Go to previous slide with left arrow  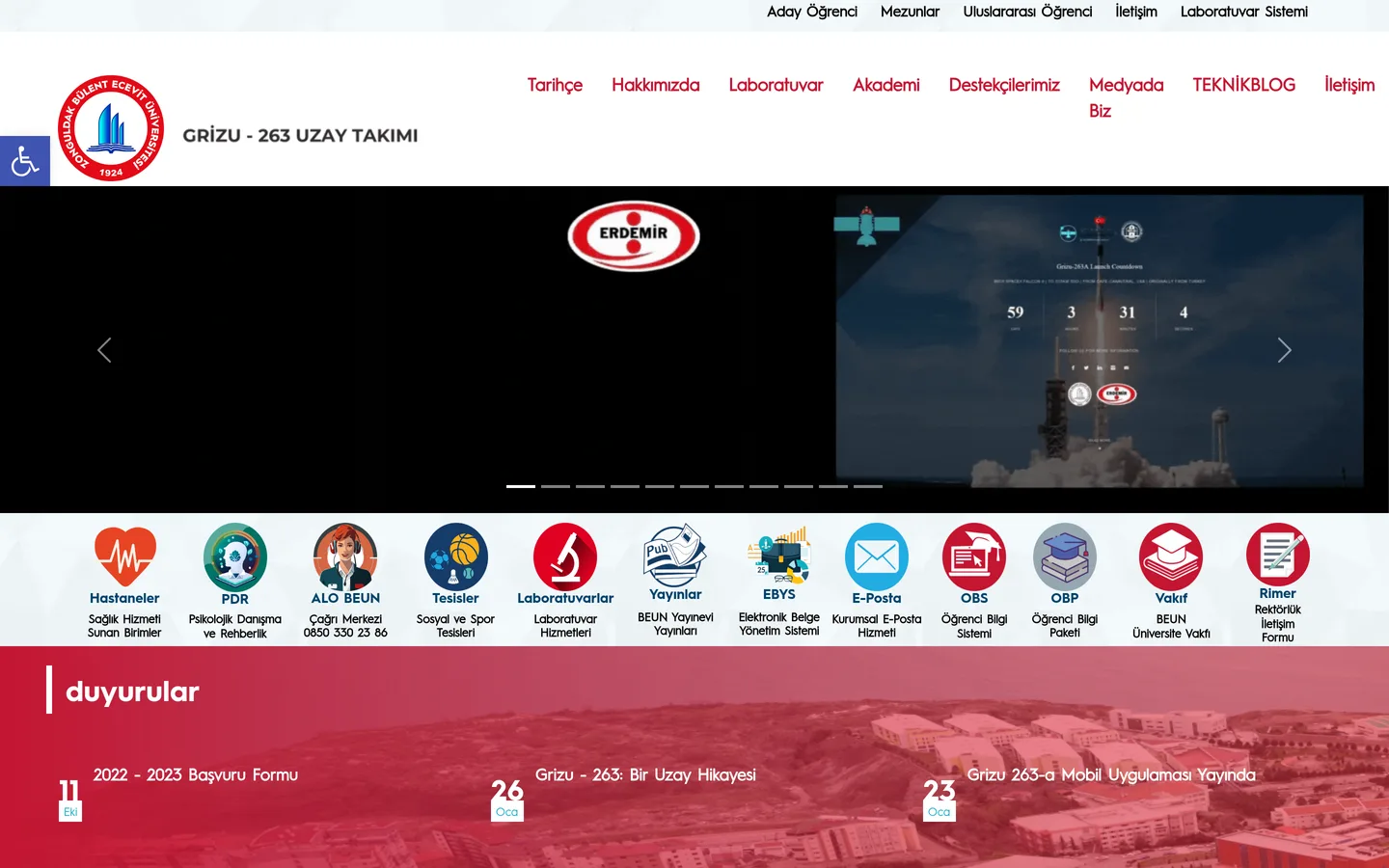[104, 350]
